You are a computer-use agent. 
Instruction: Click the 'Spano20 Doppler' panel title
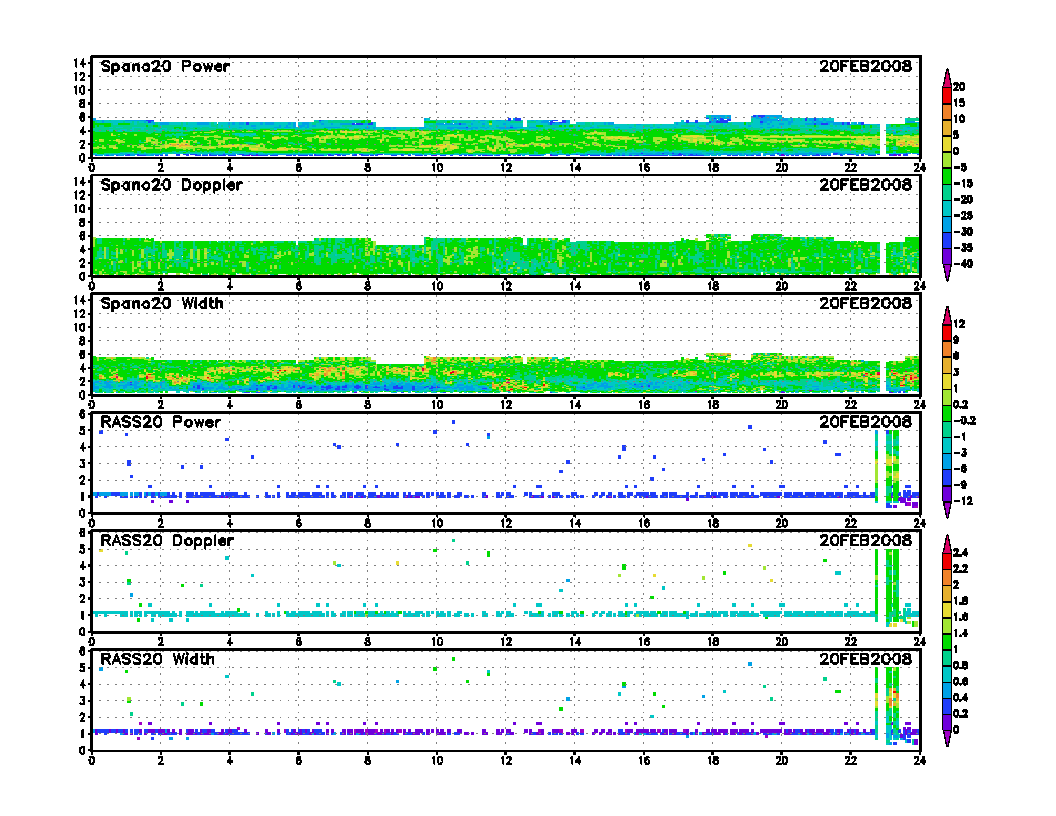pos(171,185)
